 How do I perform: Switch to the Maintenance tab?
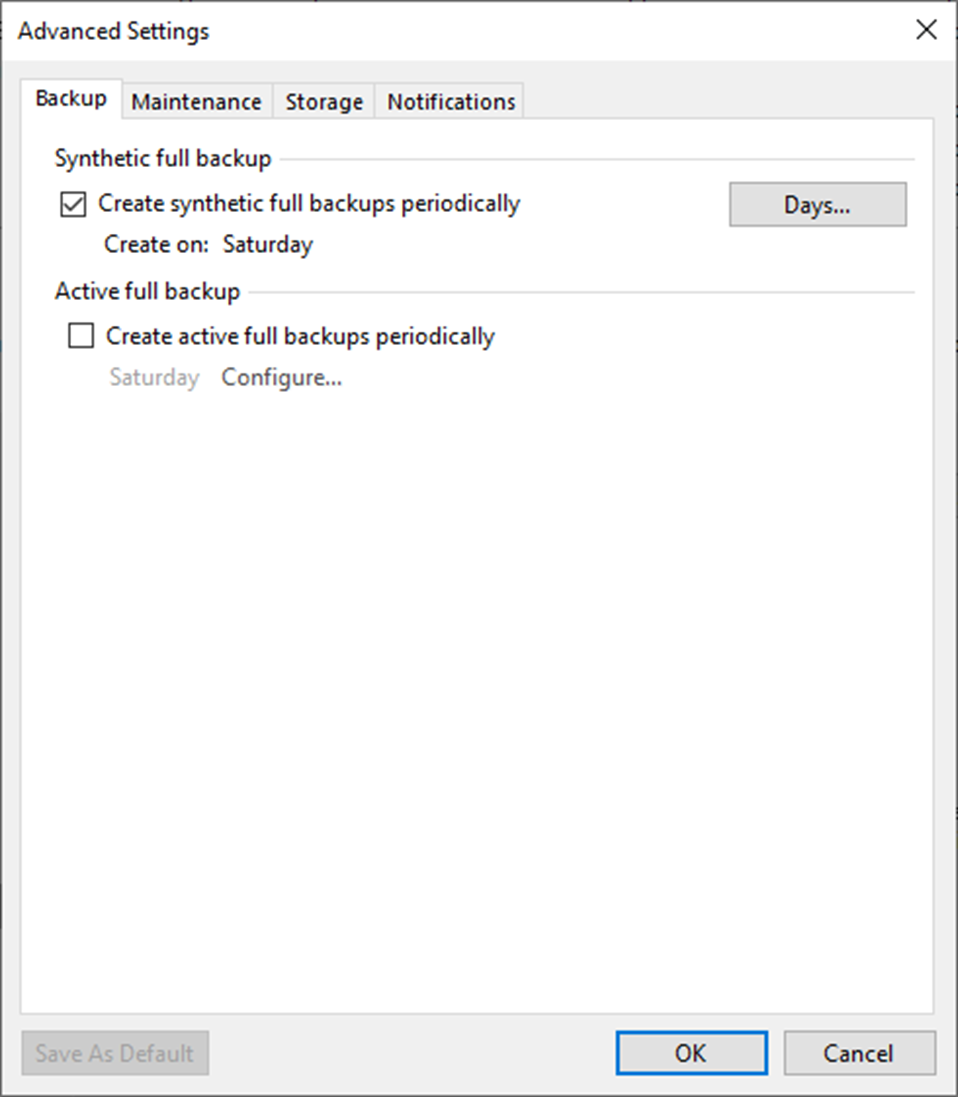197,102
